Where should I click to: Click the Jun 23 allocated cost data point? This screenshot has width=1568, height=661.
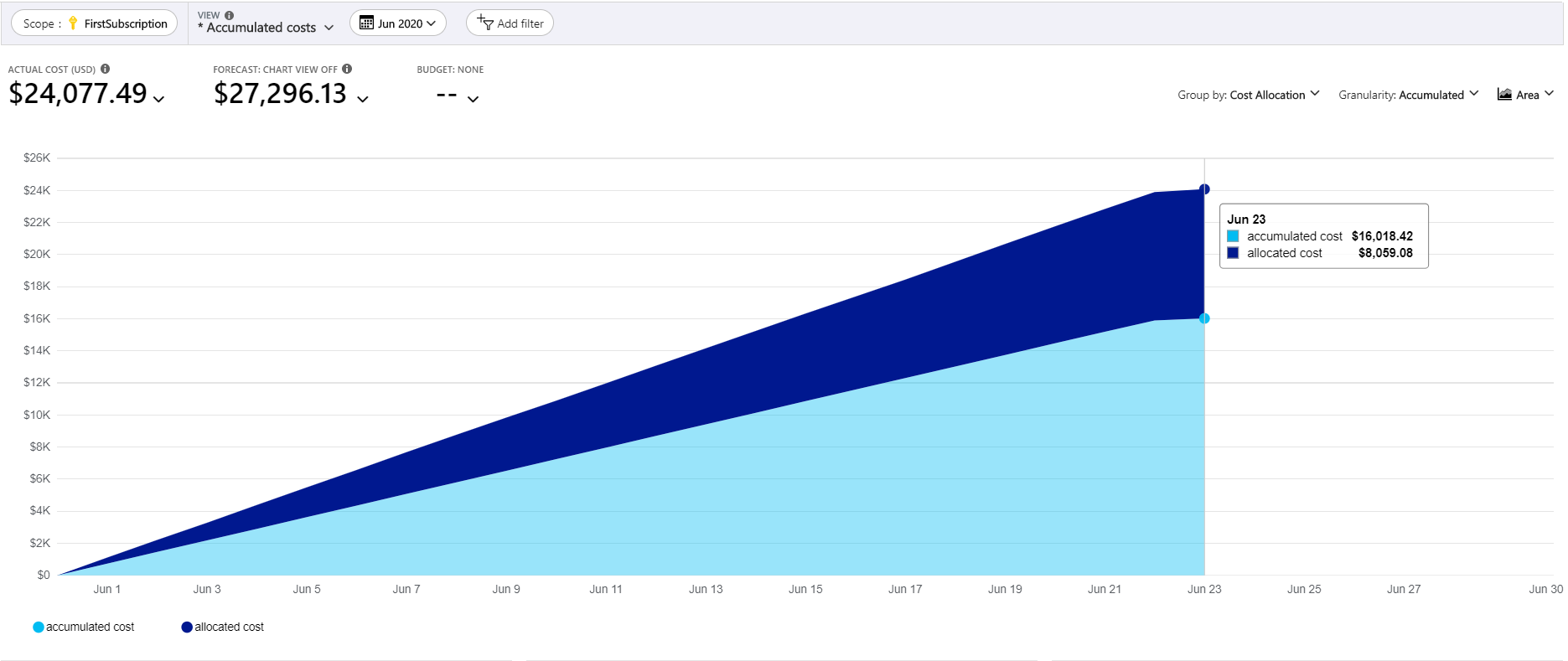[1204, 189]
